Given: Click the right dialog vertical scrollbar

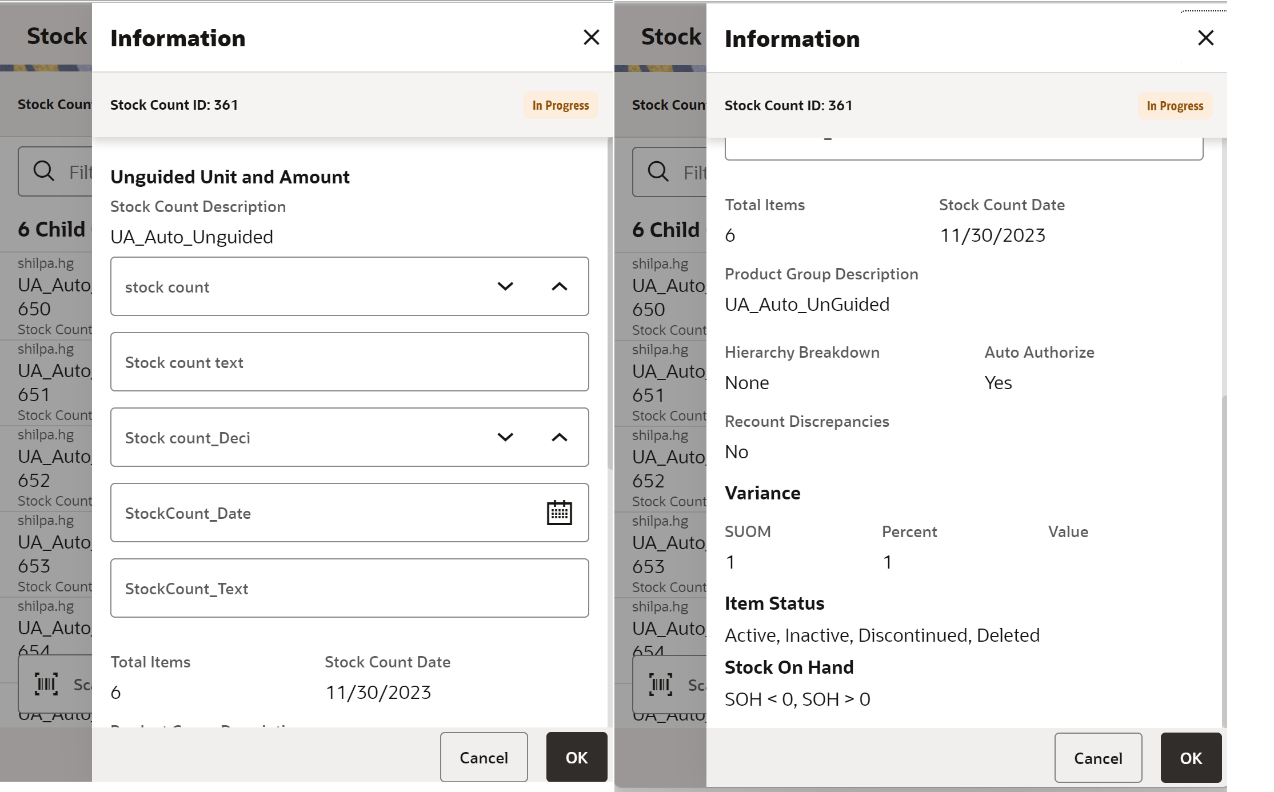Looking at the screenshot, I should pyautogui.click(x=1223, y=560).
